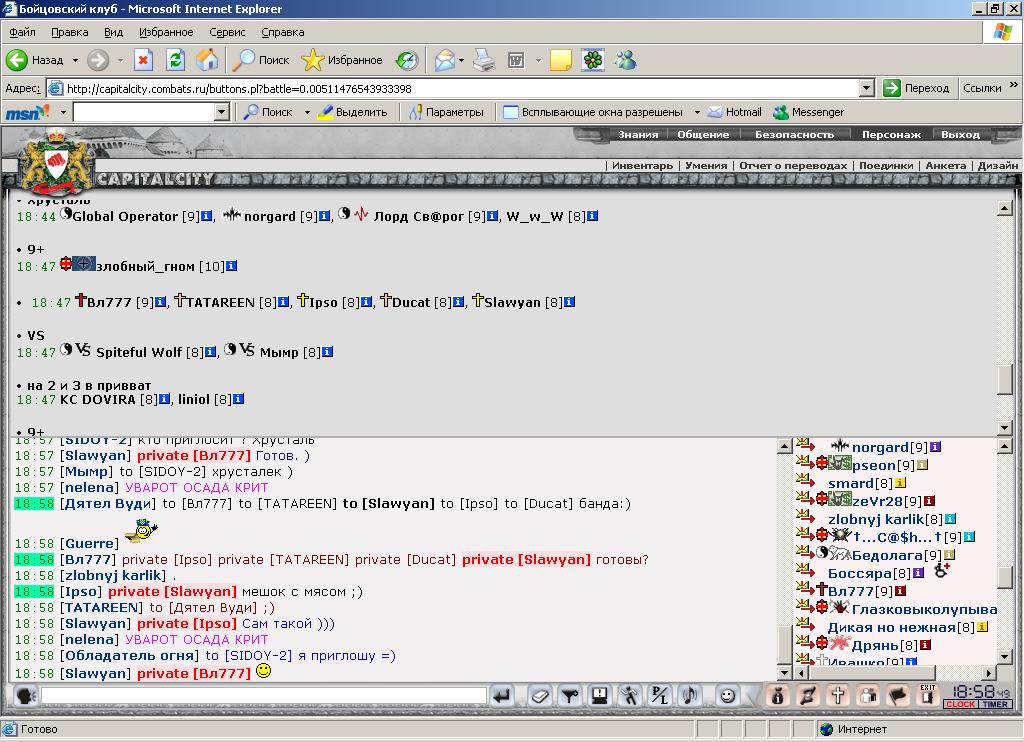Open the MSN Поиск options dropdown arrow
The height and width of the screenshot is (742, 1024).
pyautogui.click(x=307, y=112)
